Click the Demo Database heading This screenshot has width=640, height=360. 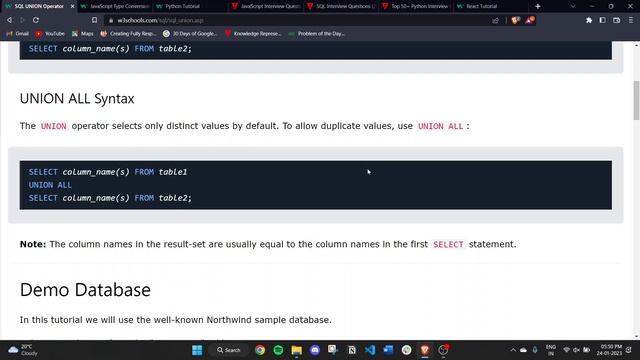click(x=85, y=290)
